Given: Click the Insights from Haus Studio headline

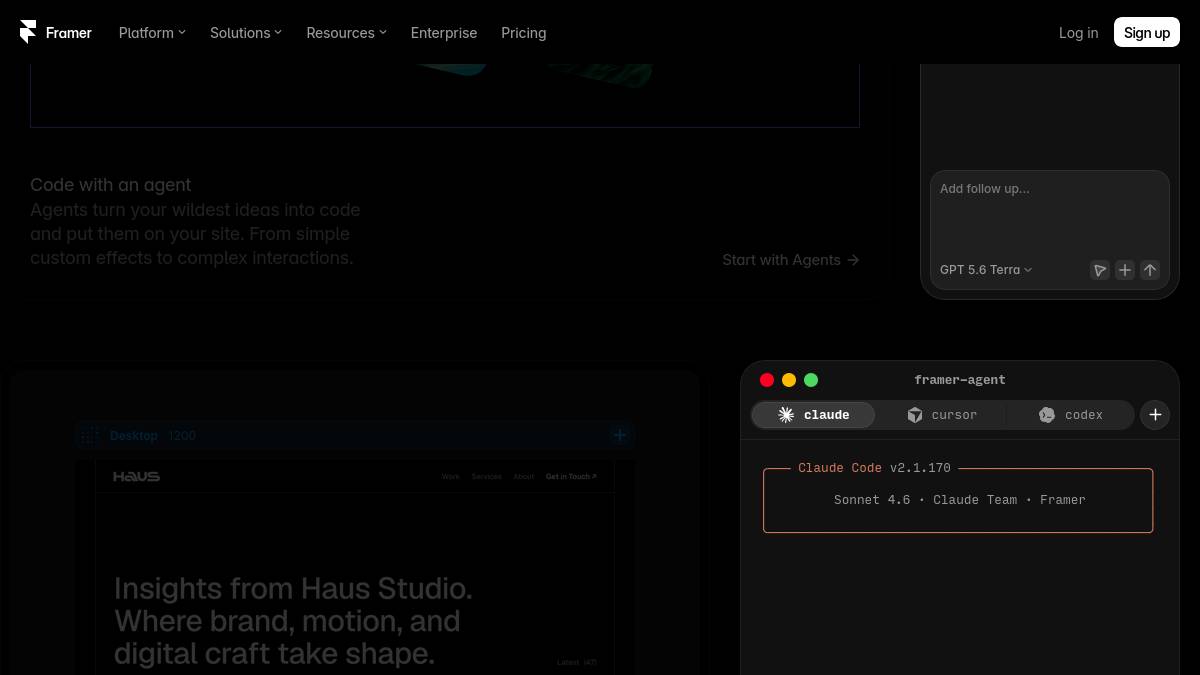Looking at the screenshot, I should click(293, 621).
